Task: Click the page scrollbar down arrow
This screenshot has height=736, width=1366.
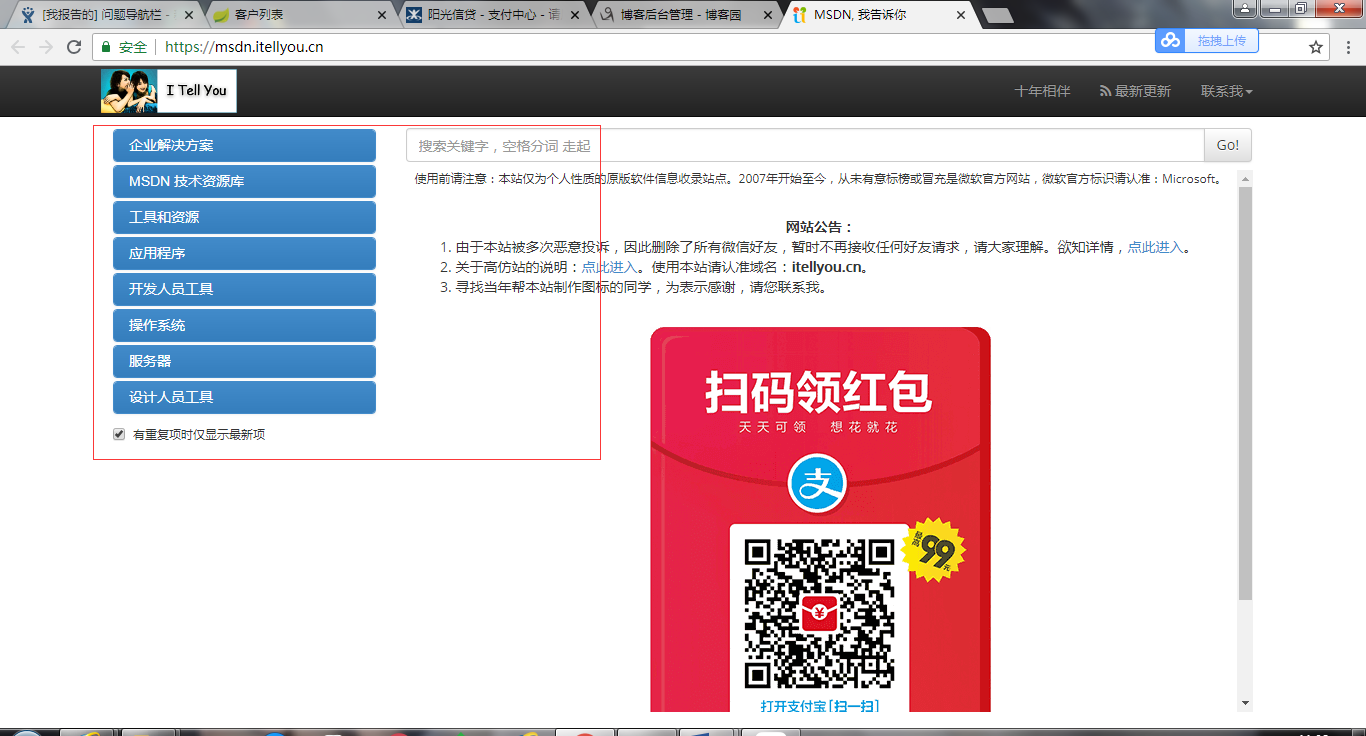Action: (x=1243, y=703)
